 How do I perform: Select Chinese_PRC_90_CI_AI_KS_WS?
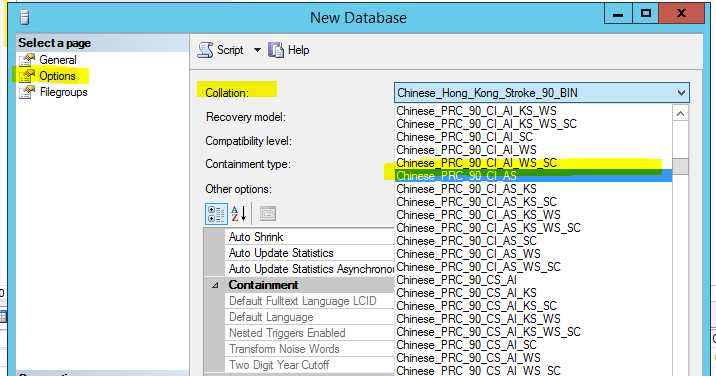pyautogui.click(x=533, y=111)
